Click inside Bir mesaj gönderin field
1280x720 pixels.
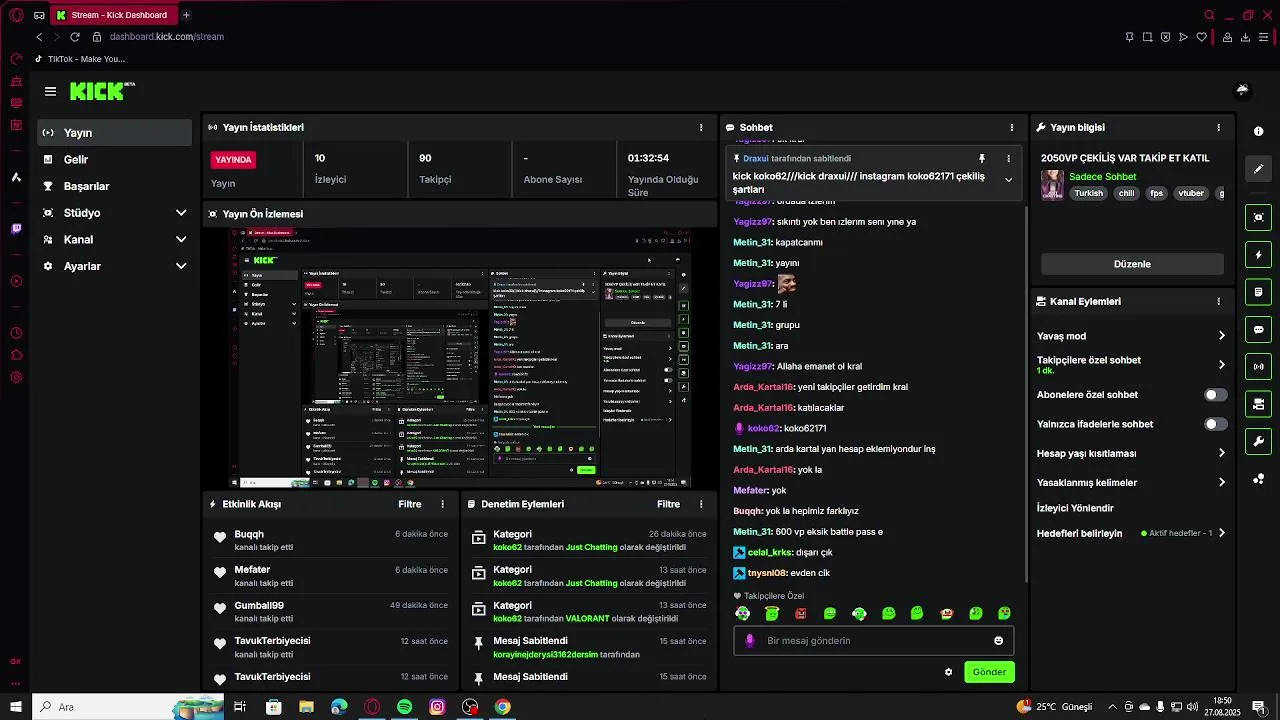pyautogui.click(x=874, y=641)
